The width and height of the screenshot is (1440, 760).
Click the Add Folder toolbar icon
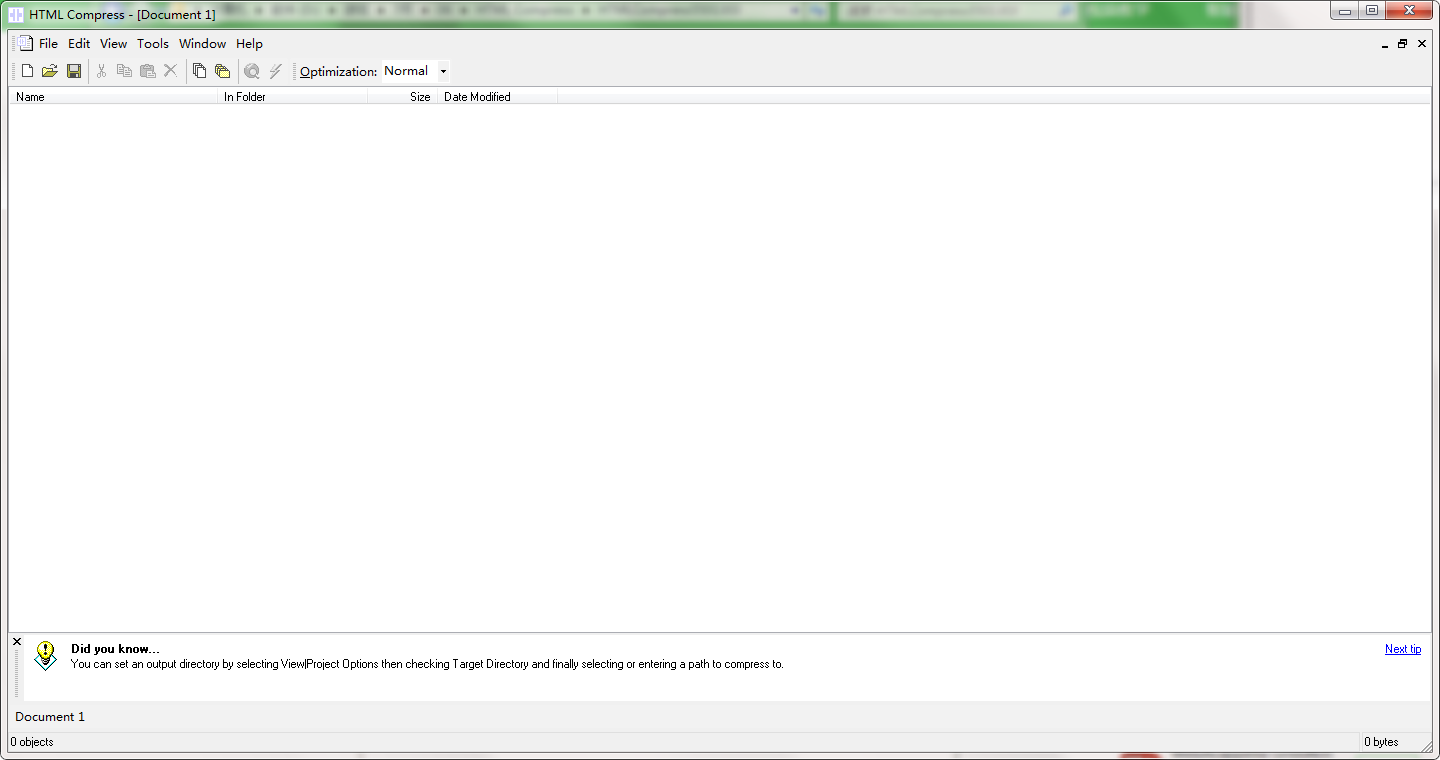223,71
